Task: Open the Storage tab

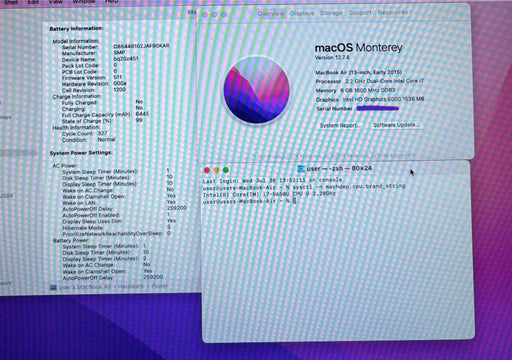Action: point(331,13)
